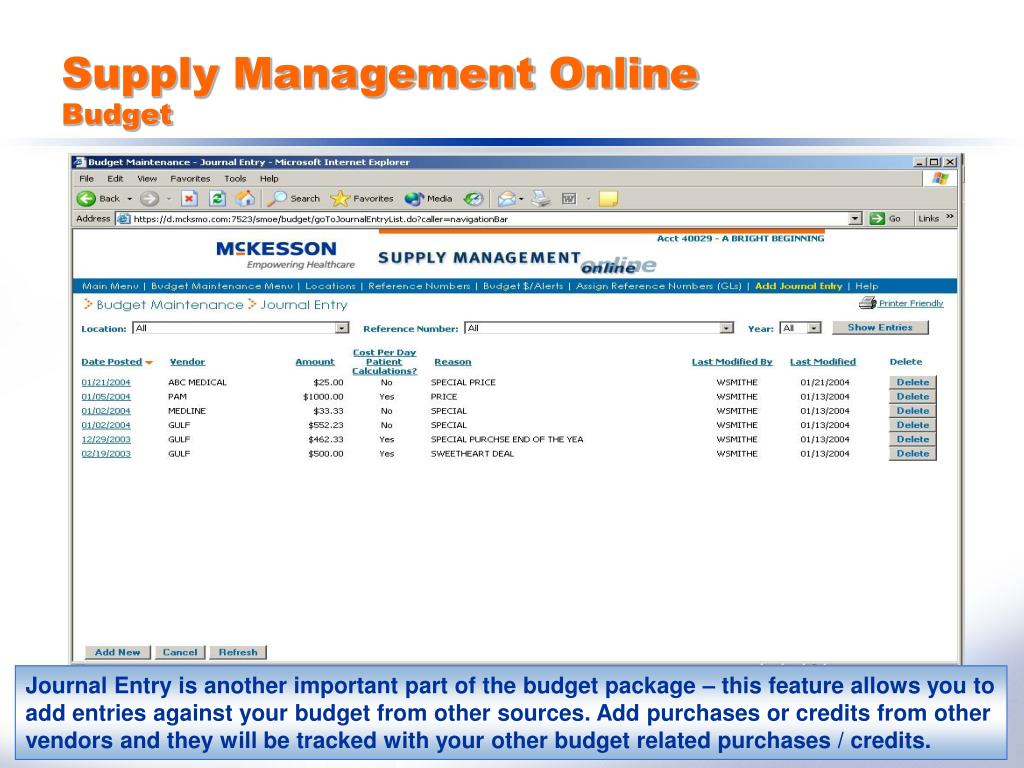The image size is (1024, 768).
Task: Sort by Reason column header
Action: 453,362
